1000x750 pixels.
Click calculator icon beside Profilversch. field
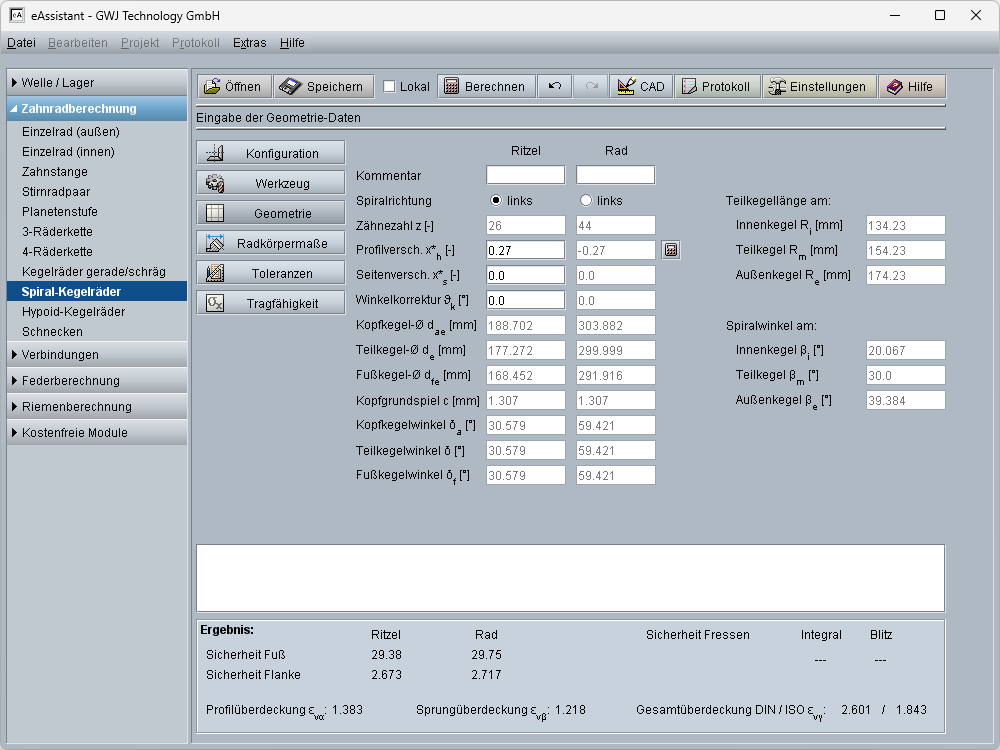(x=671, y=250)
